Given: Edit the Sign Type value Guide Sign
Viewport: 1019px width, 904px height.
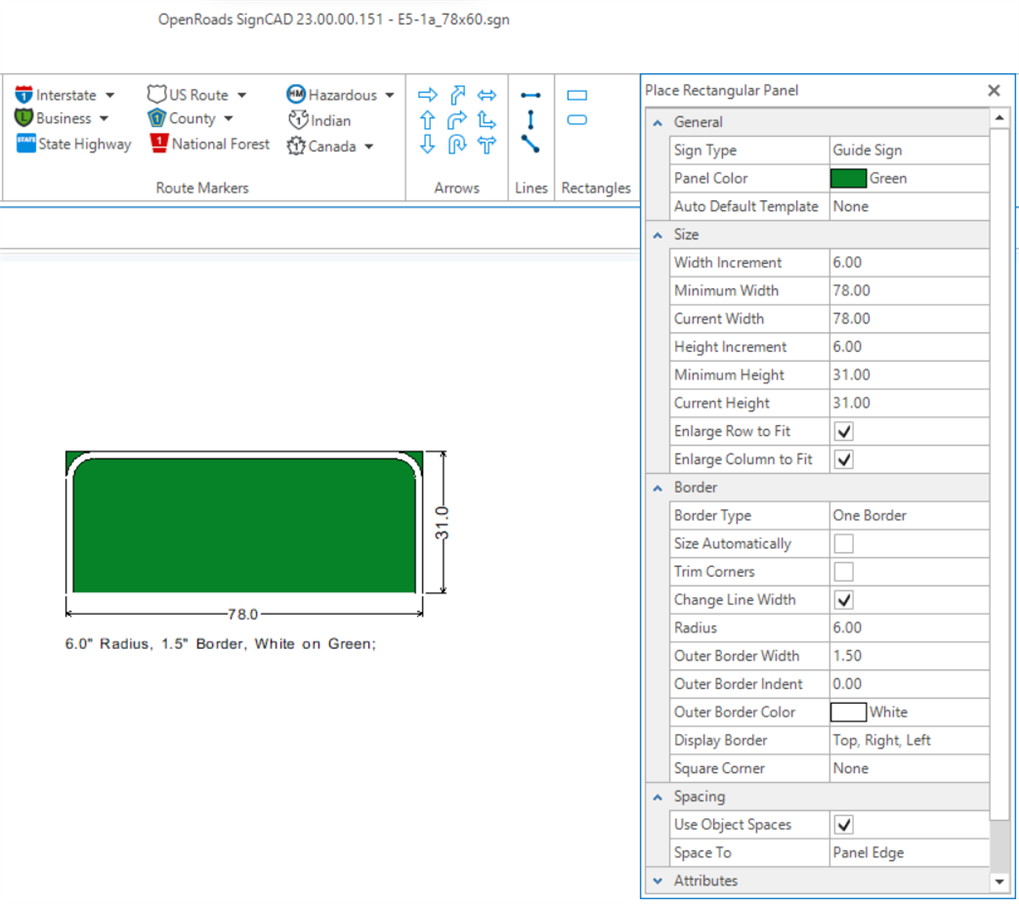Looking at the screenshot, I should pos(909,150).
